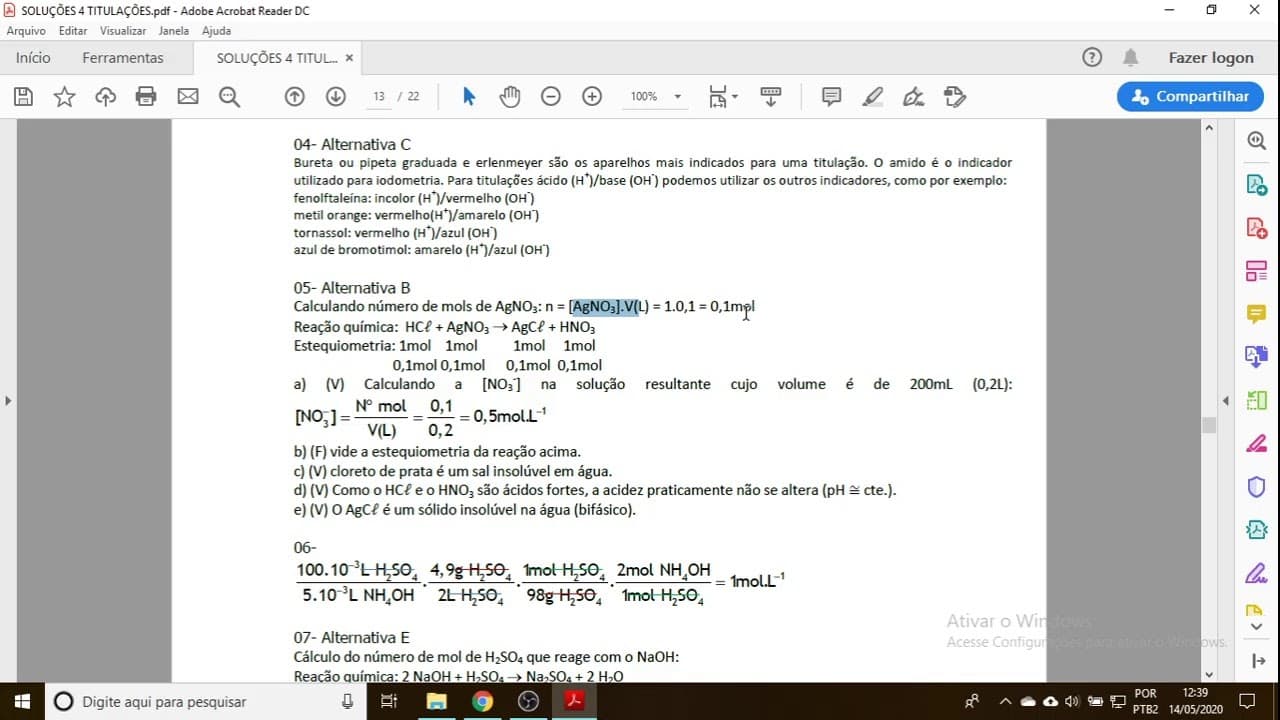Upload file to cloud with arrow icon
The height and width of the screenshot is (720, 1280).
pos(105,97)
